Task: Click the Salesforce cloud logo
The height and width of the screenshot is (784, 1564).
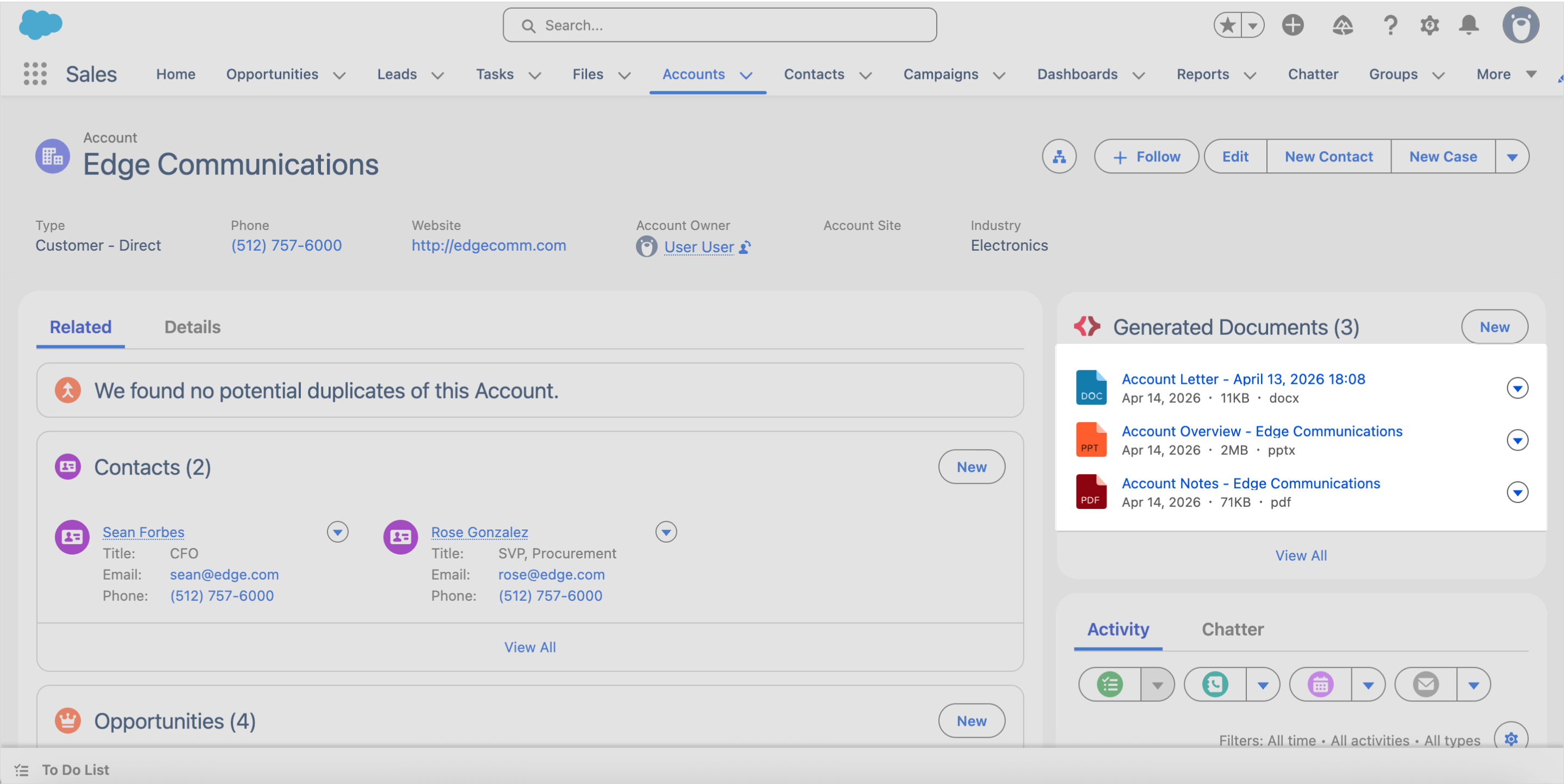Action: pos(41,25)
